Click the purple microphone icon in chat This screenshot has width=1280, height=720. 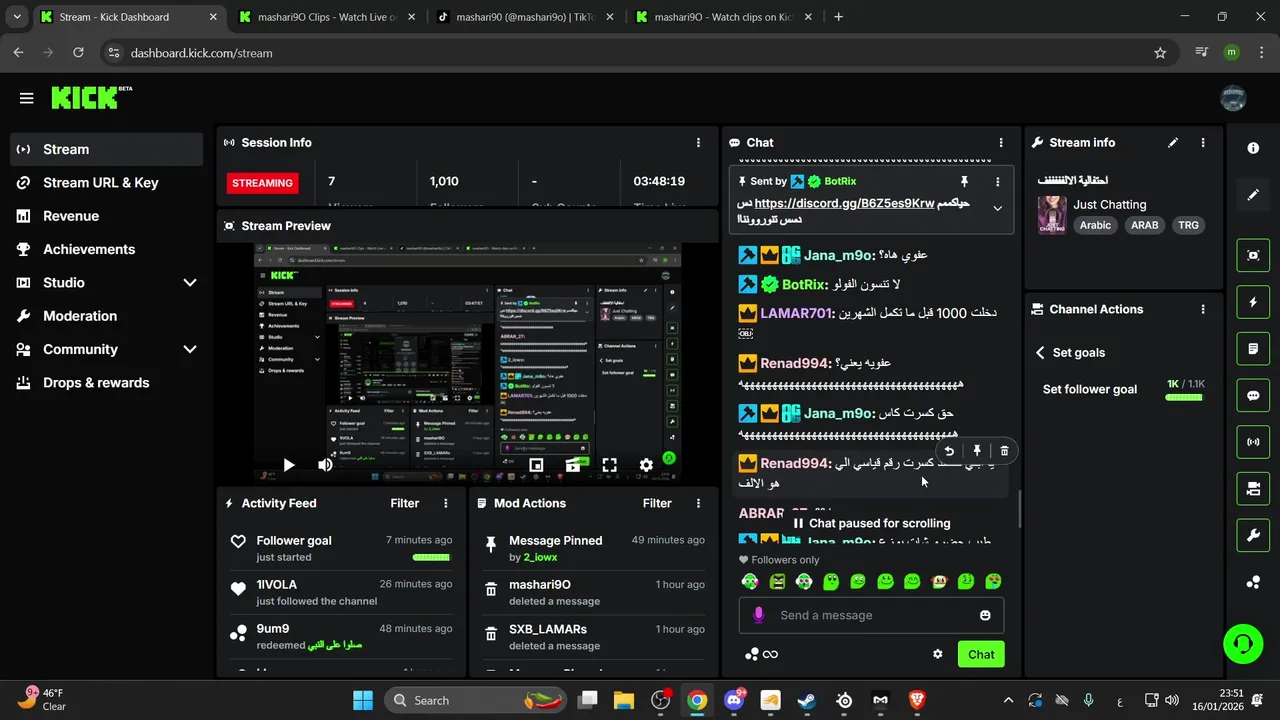(x=759, y=615)
